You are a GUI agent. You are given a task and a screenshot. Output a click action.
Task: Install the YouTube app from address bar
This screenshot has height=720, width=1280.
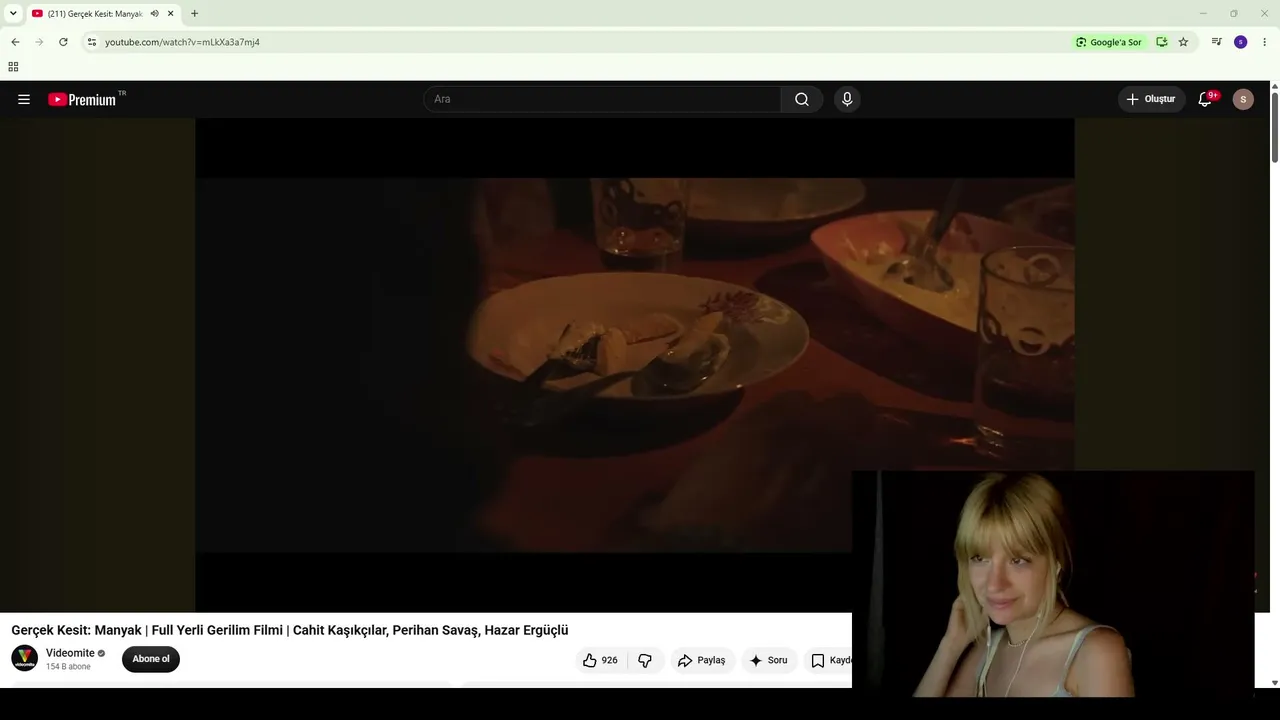click(x=1162, y=42)
